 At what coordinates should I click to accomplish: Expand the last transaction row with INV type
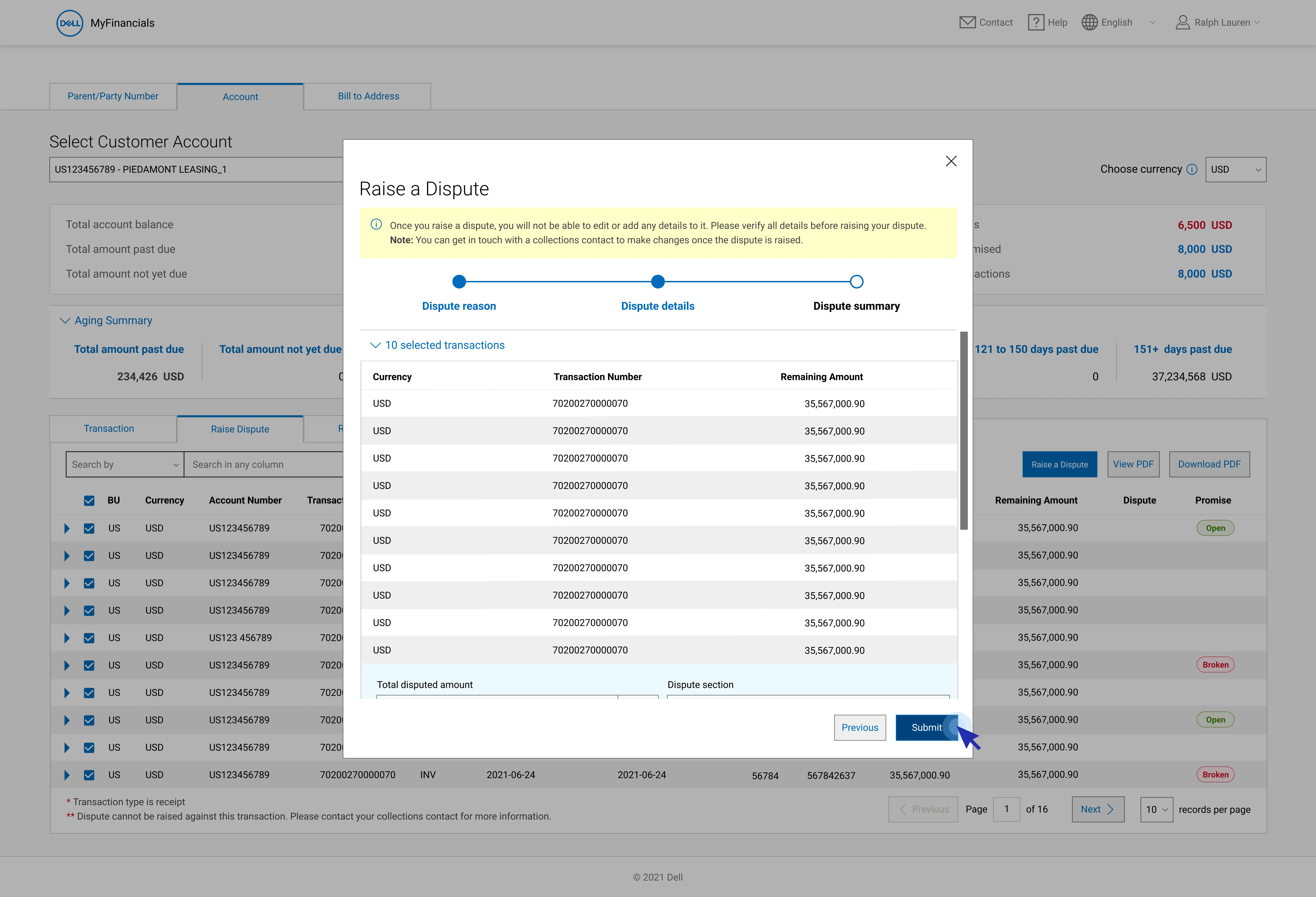[67, 775]
